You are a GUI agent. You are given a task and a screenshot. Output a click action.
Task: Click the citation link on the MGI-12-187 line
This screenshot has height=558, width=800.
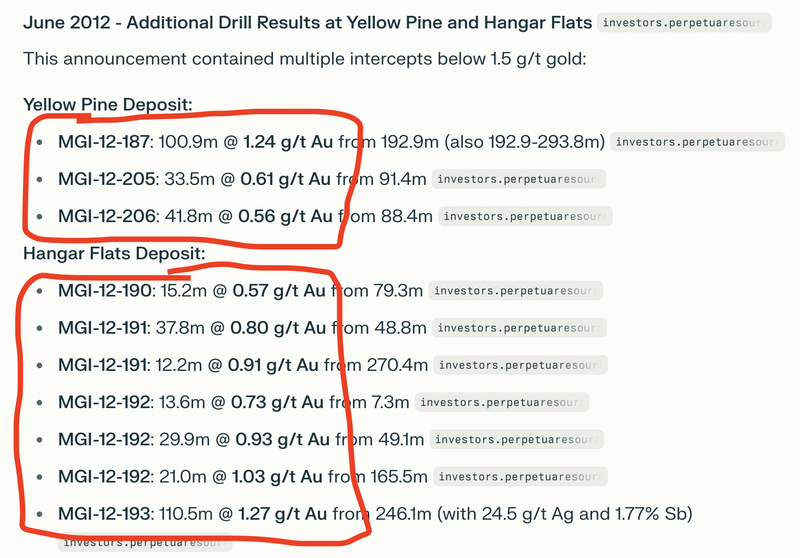pyautogui.click(x=696, y=142)
